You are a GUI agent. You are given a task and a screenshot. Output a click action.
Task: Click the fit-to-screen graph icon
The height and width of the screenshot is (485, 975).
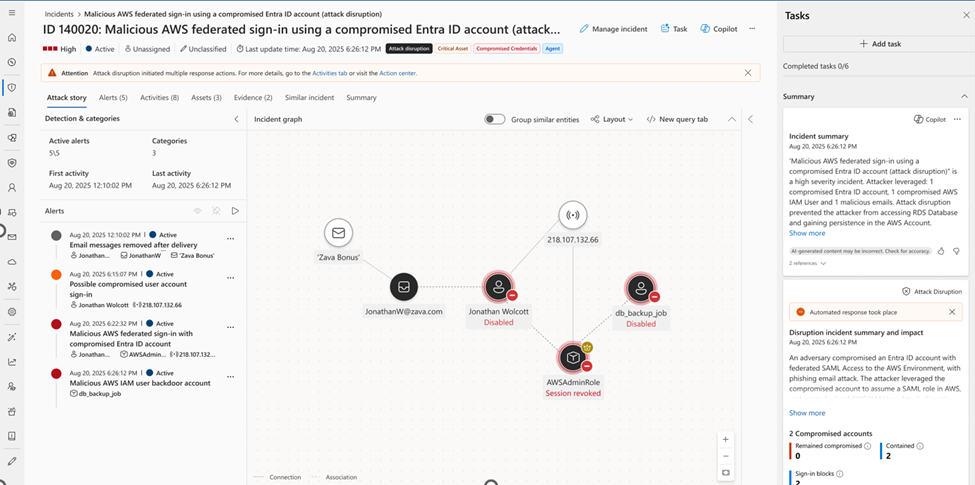click(x=725, y=472)
